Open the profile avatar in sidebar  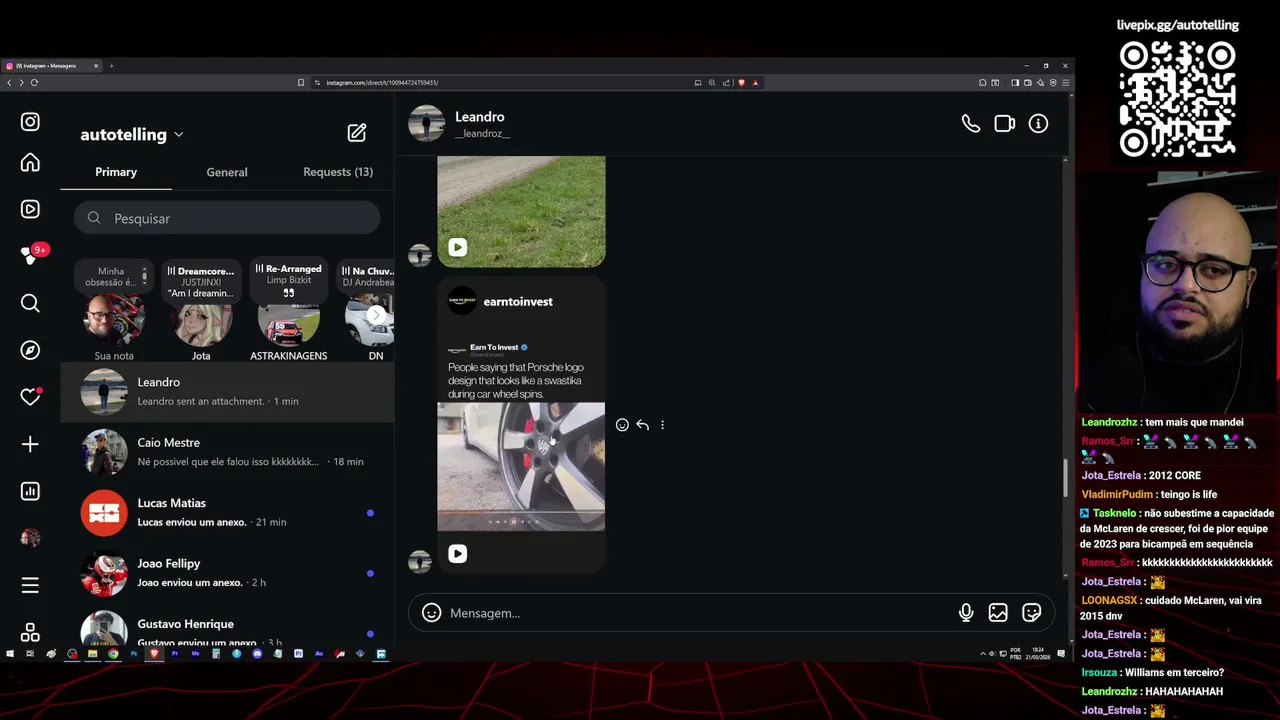(30, 538)
